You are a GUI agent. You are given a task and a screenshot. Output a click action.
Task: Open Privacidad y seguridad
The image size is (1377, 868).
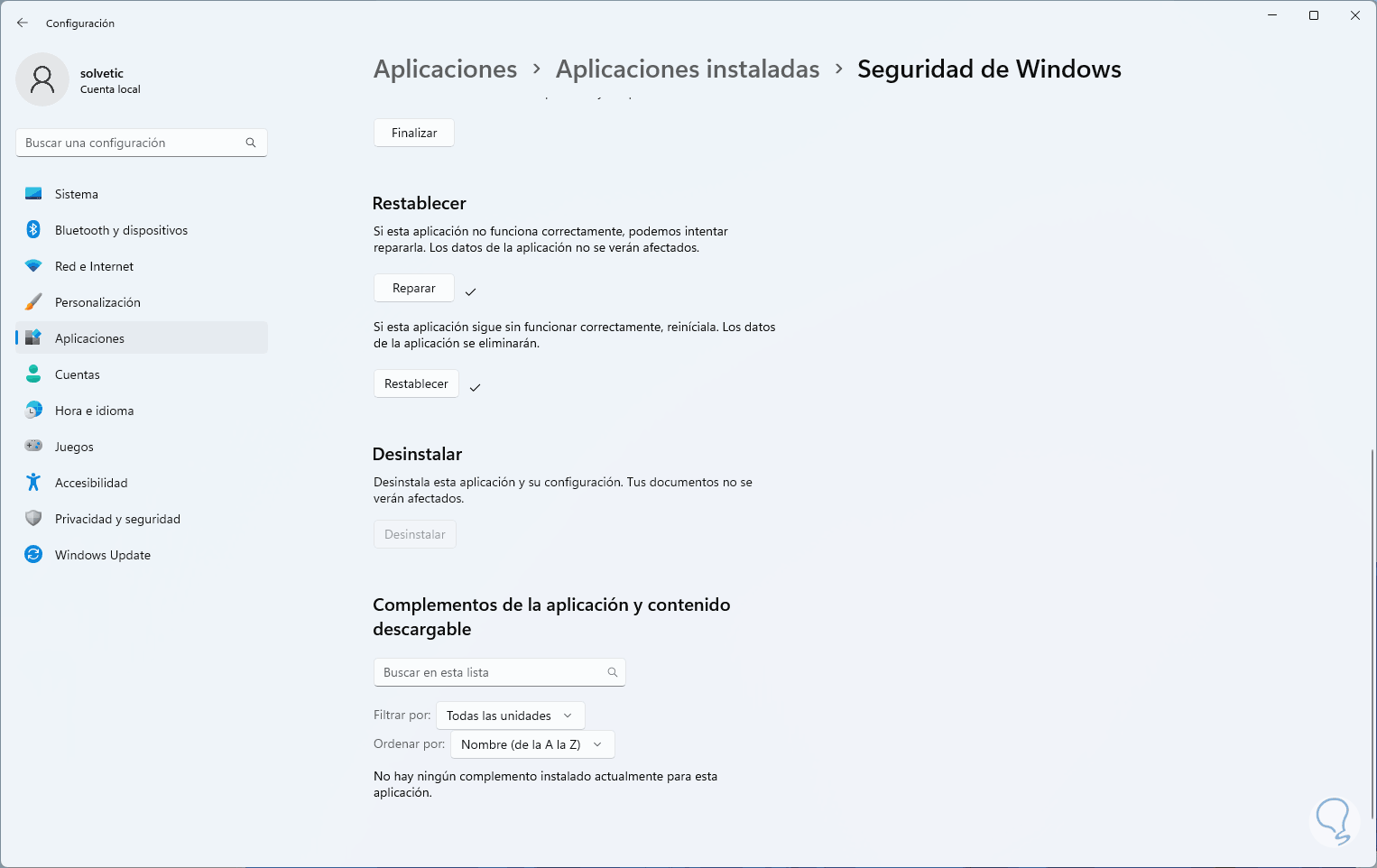(x=142, y=519)
